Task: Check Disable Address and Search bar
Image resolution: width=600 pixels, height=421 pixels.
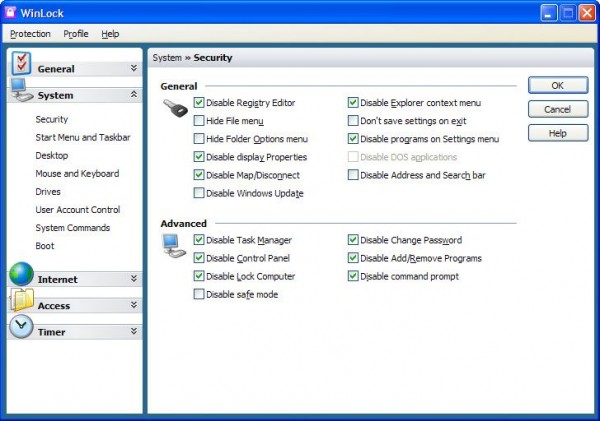Action: (353, 175)
